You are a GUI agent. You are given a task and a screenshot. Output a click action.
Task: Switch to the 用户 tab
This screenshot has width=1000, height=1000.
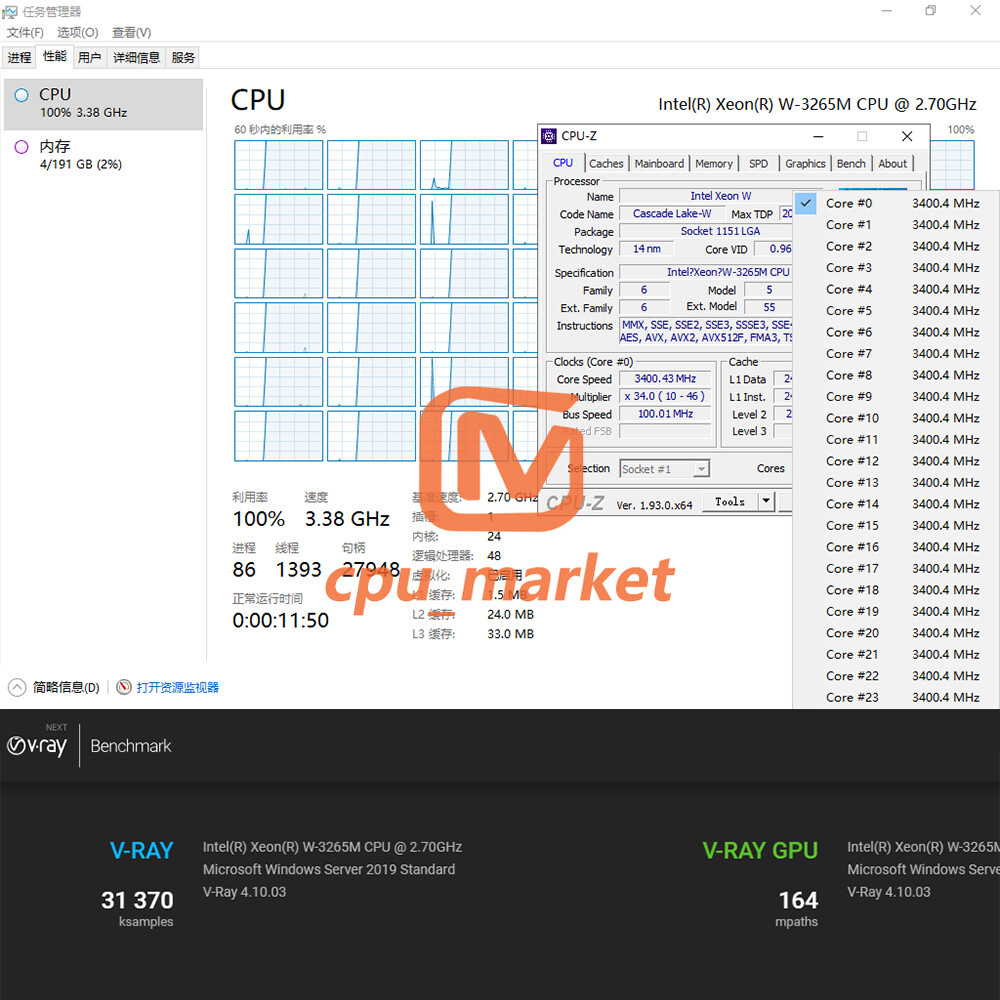pos(90,57)
